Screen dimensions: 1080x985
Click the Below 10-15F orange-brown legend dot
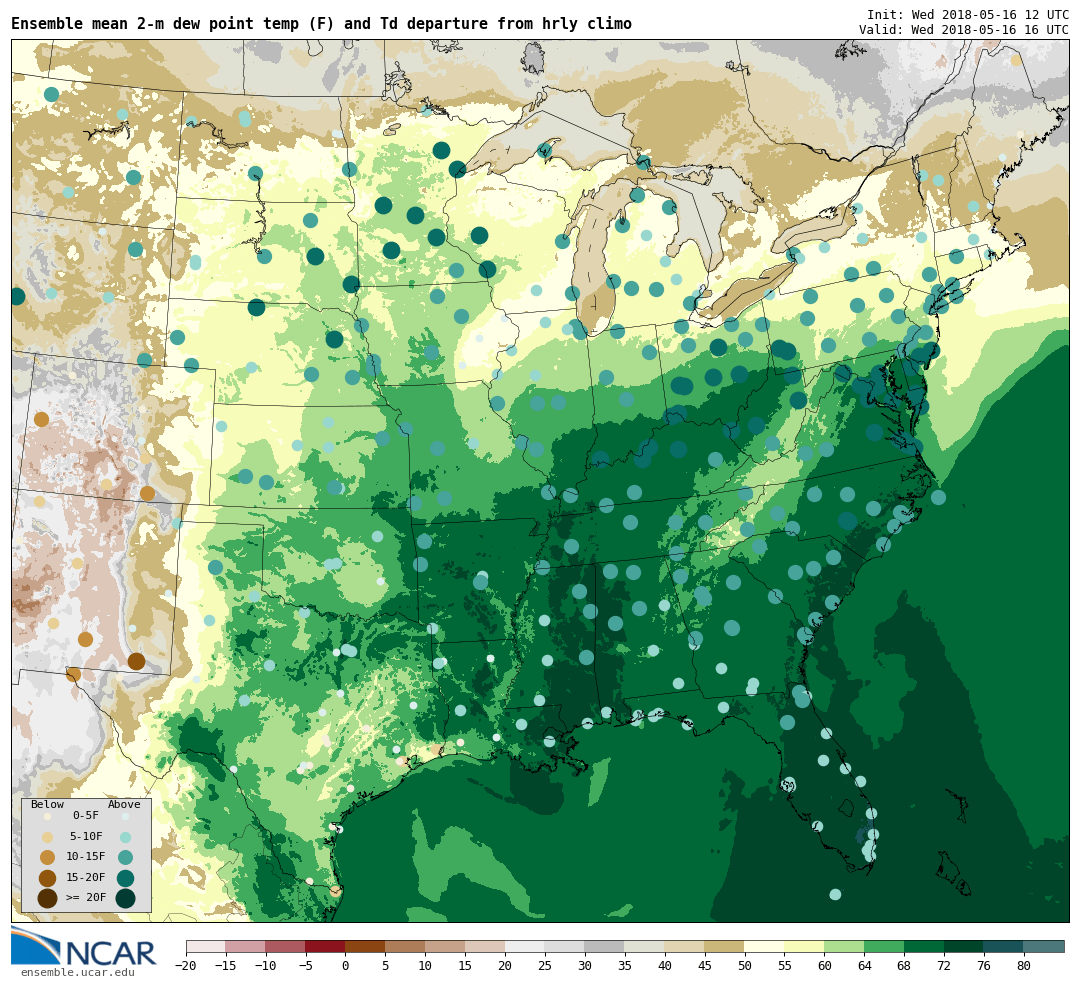pos(48,858)
